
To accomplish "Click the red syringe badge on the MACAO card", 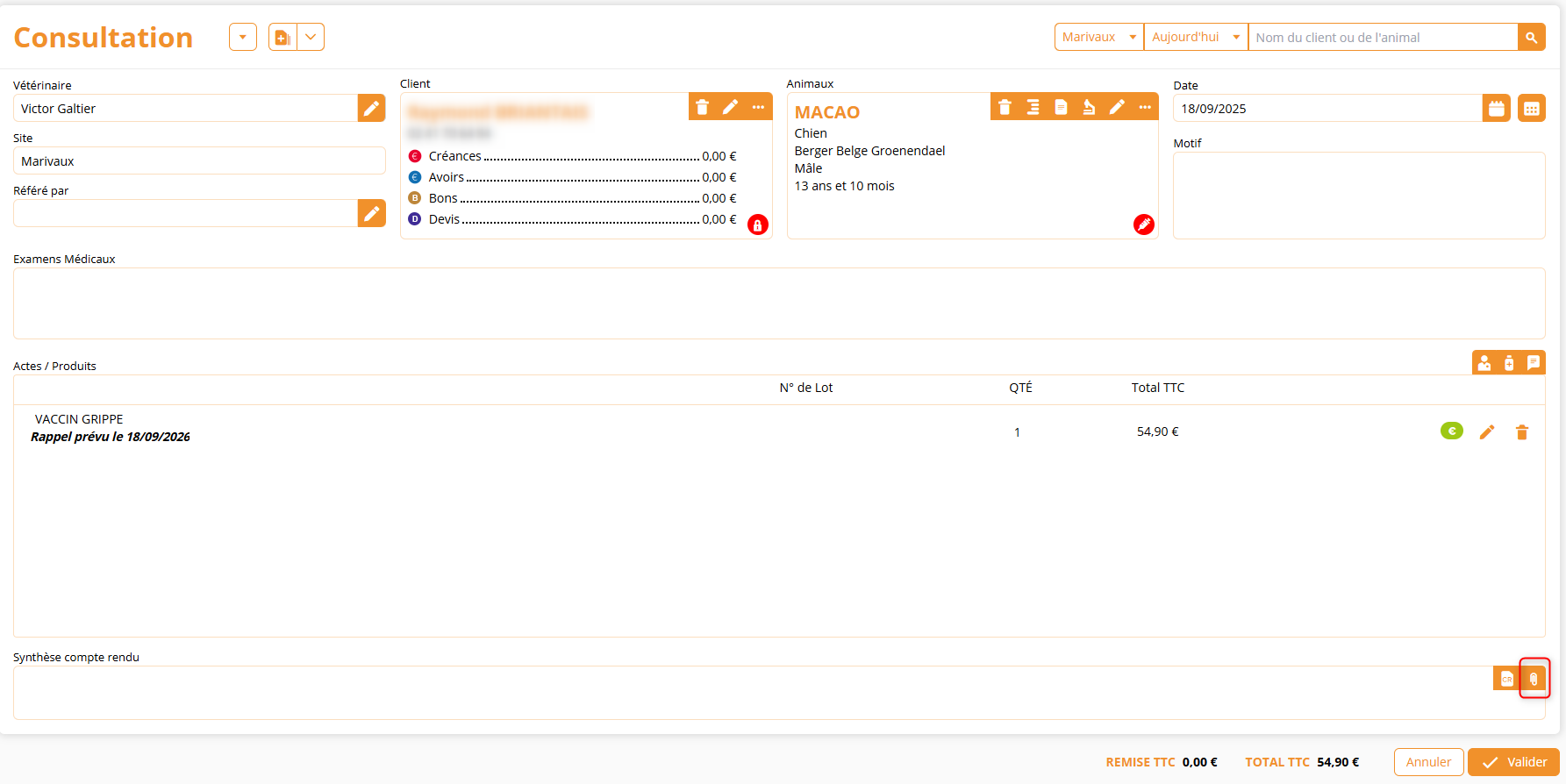I will pos(1143,225).
